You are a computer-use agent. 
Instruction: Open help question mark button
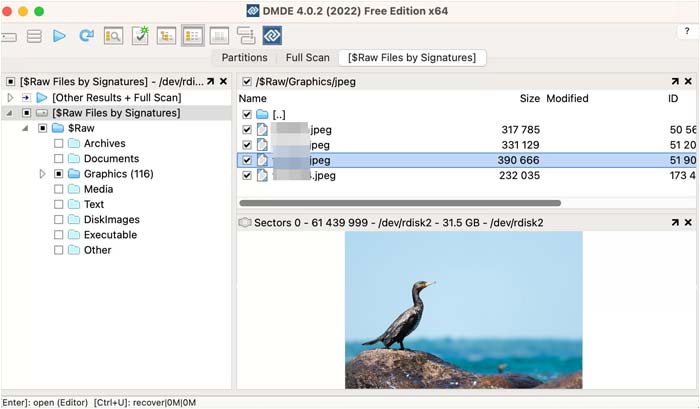coord(687,31)
